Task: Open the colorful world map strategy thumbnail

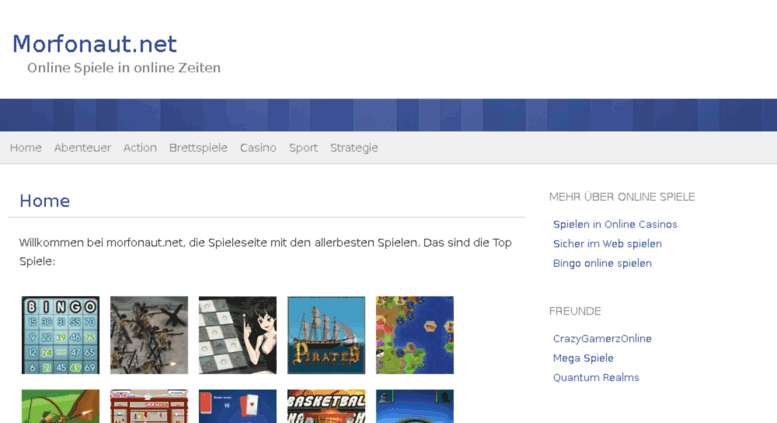Action: [x=415, y=335]
